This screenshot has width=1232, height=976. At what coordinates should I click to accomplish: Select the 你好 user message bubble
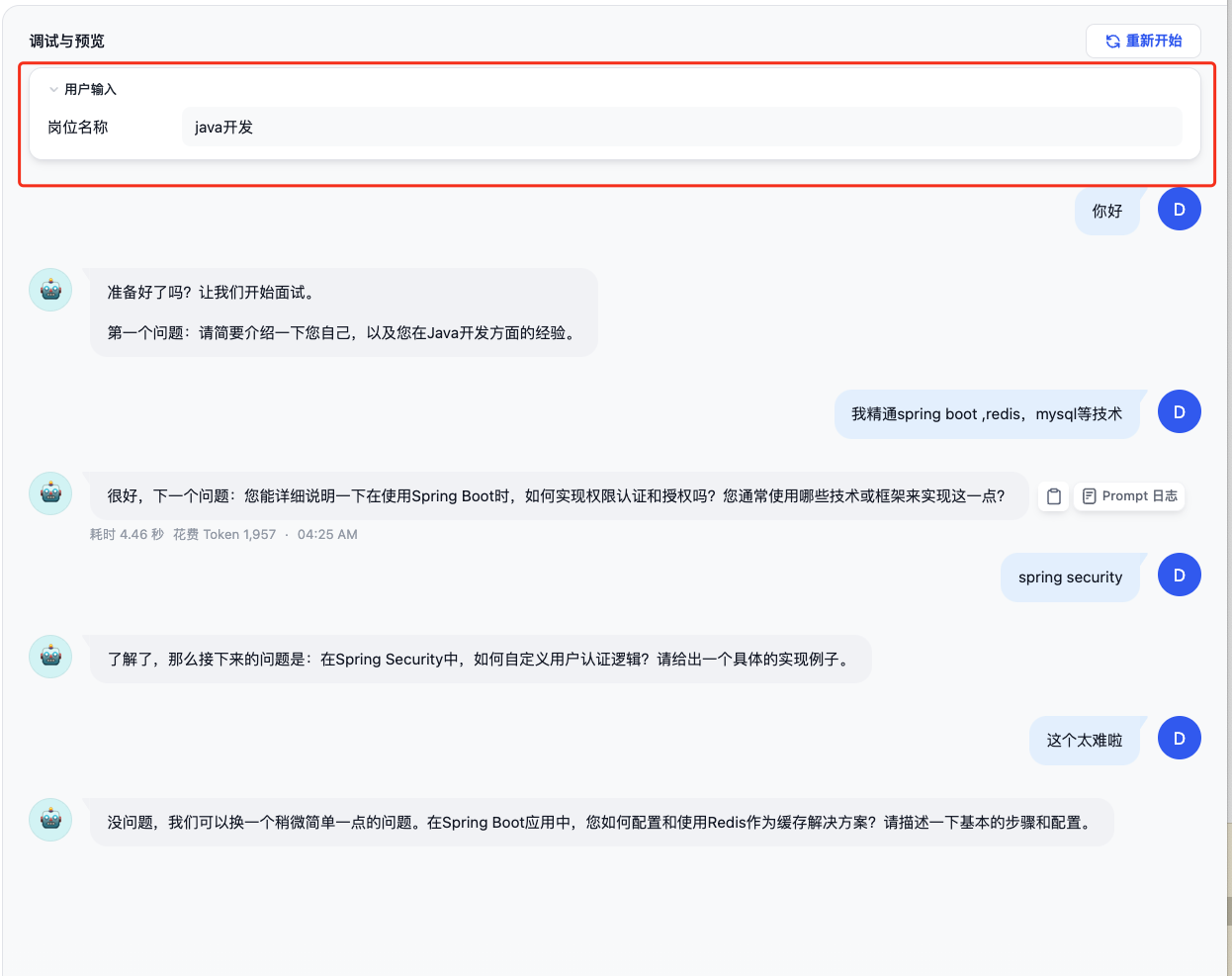point(1106,212)
